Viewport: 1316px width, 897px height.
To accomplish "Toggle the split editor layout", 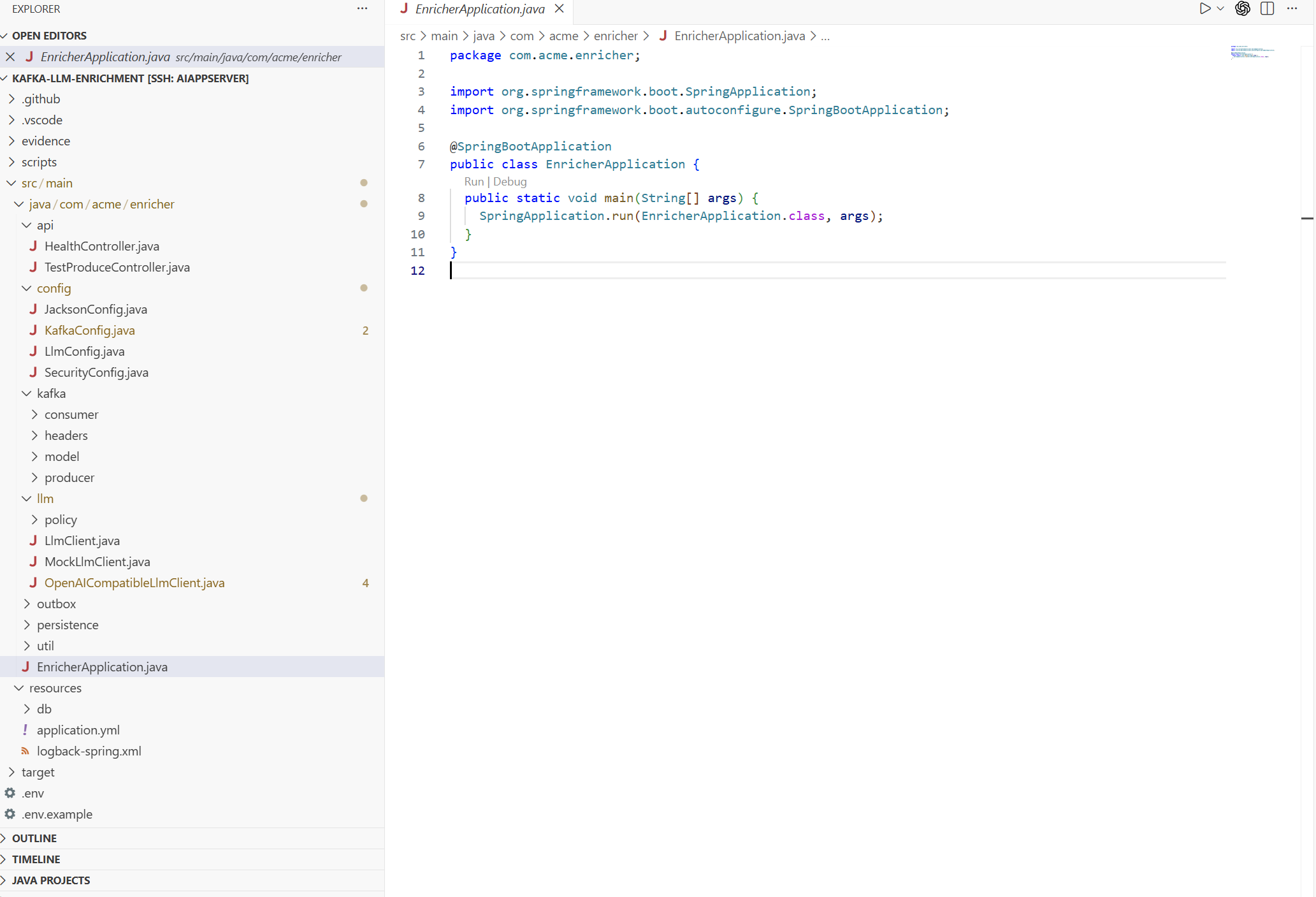I will pyautogui.click(x=1267, y=9).
